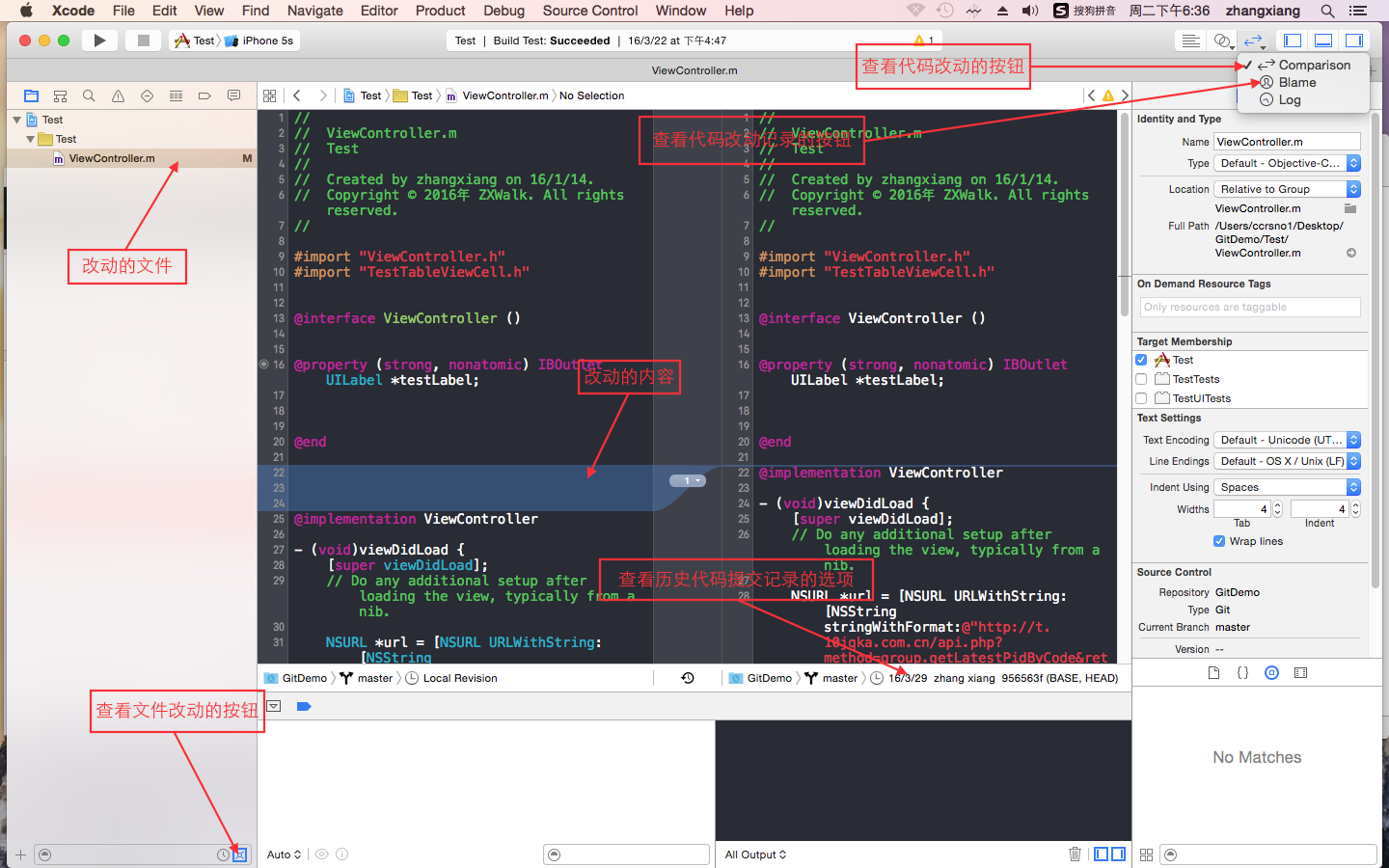Stop the running build
The height and width of the screenshot is (868, 1389).
pos(143,41)
